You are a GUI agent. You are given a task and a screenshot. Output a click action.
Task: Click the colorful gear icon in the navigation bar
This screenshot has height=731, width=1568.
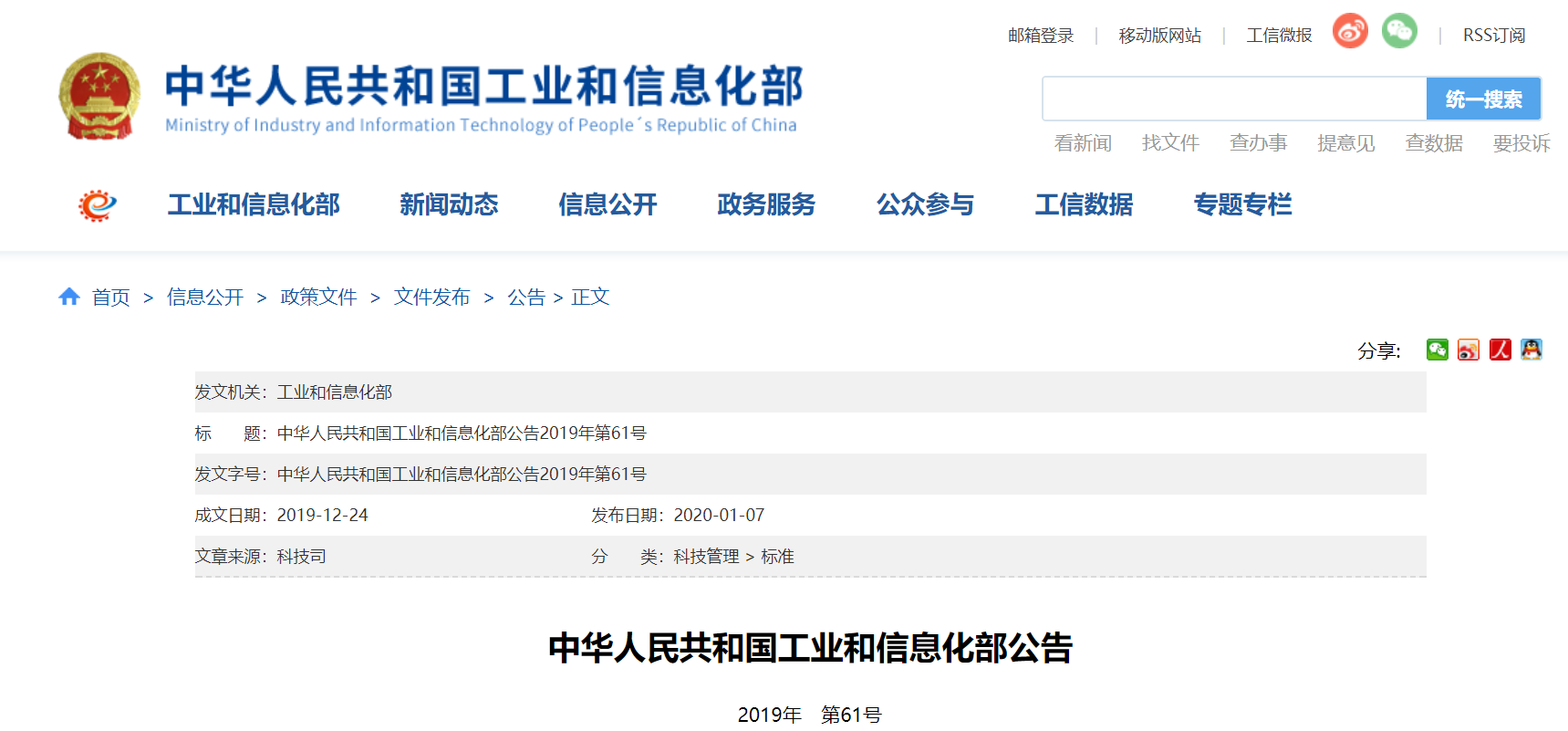click(x=98, y=205)
